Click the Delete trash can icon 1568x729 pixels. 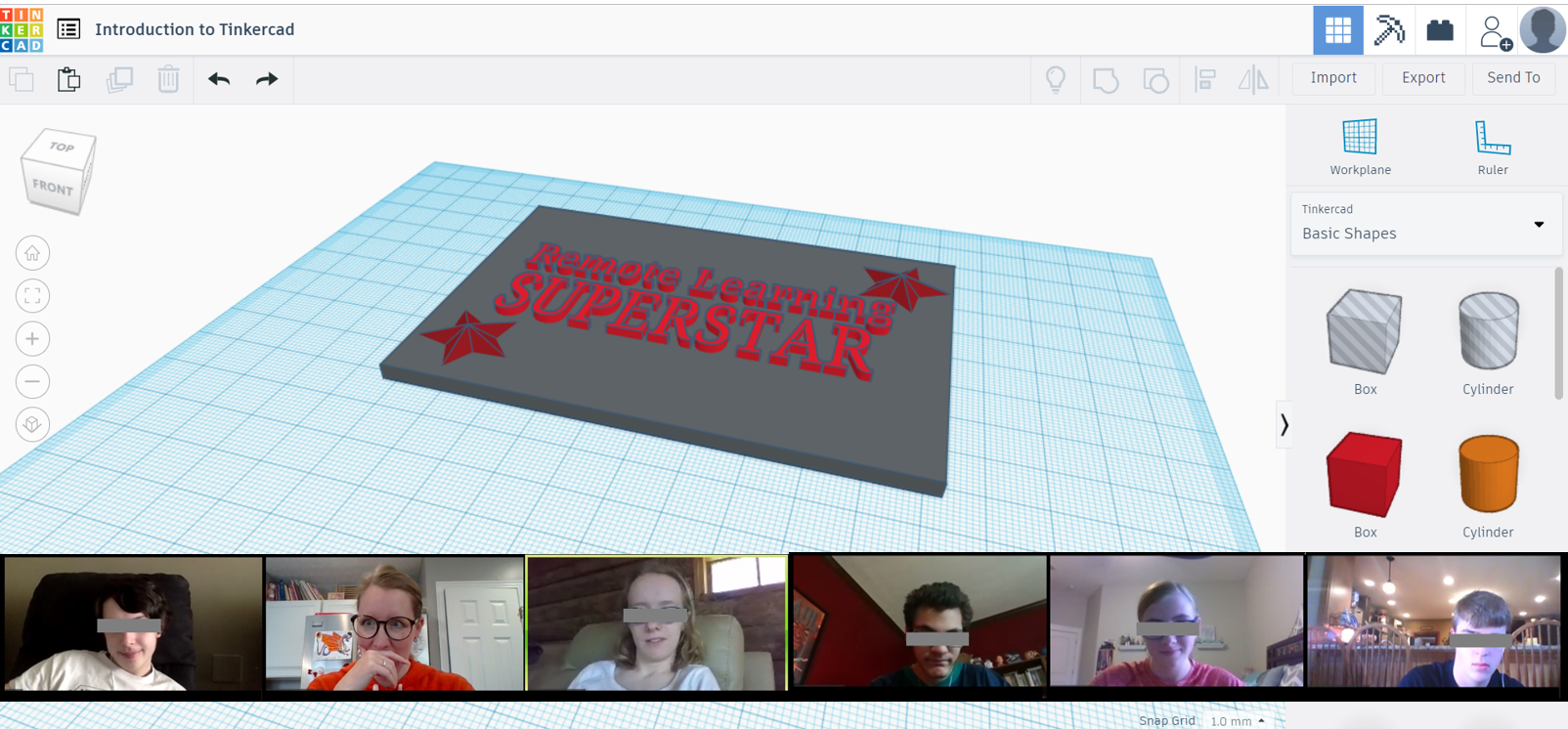168,79
